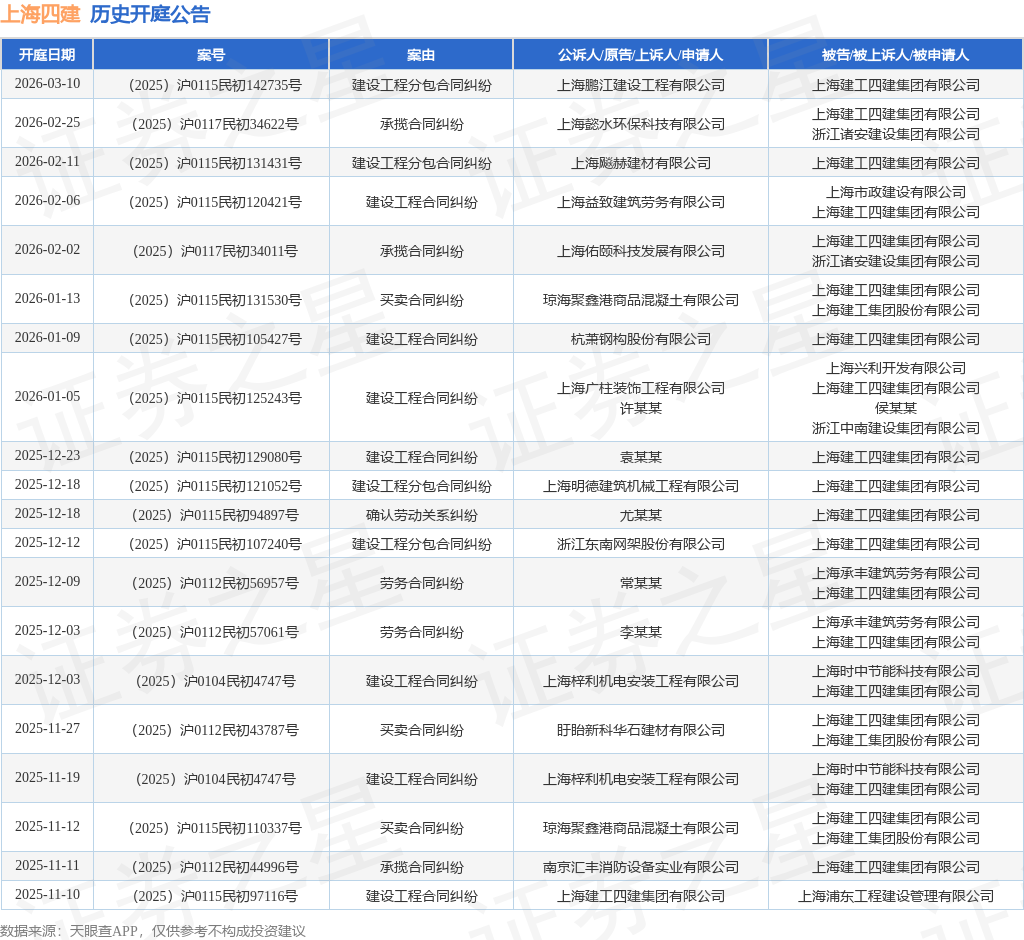Viewport: 1024px width, 940px height.
Task: Click case number 沪0115民初125243号
Action: tap(216, 398)
